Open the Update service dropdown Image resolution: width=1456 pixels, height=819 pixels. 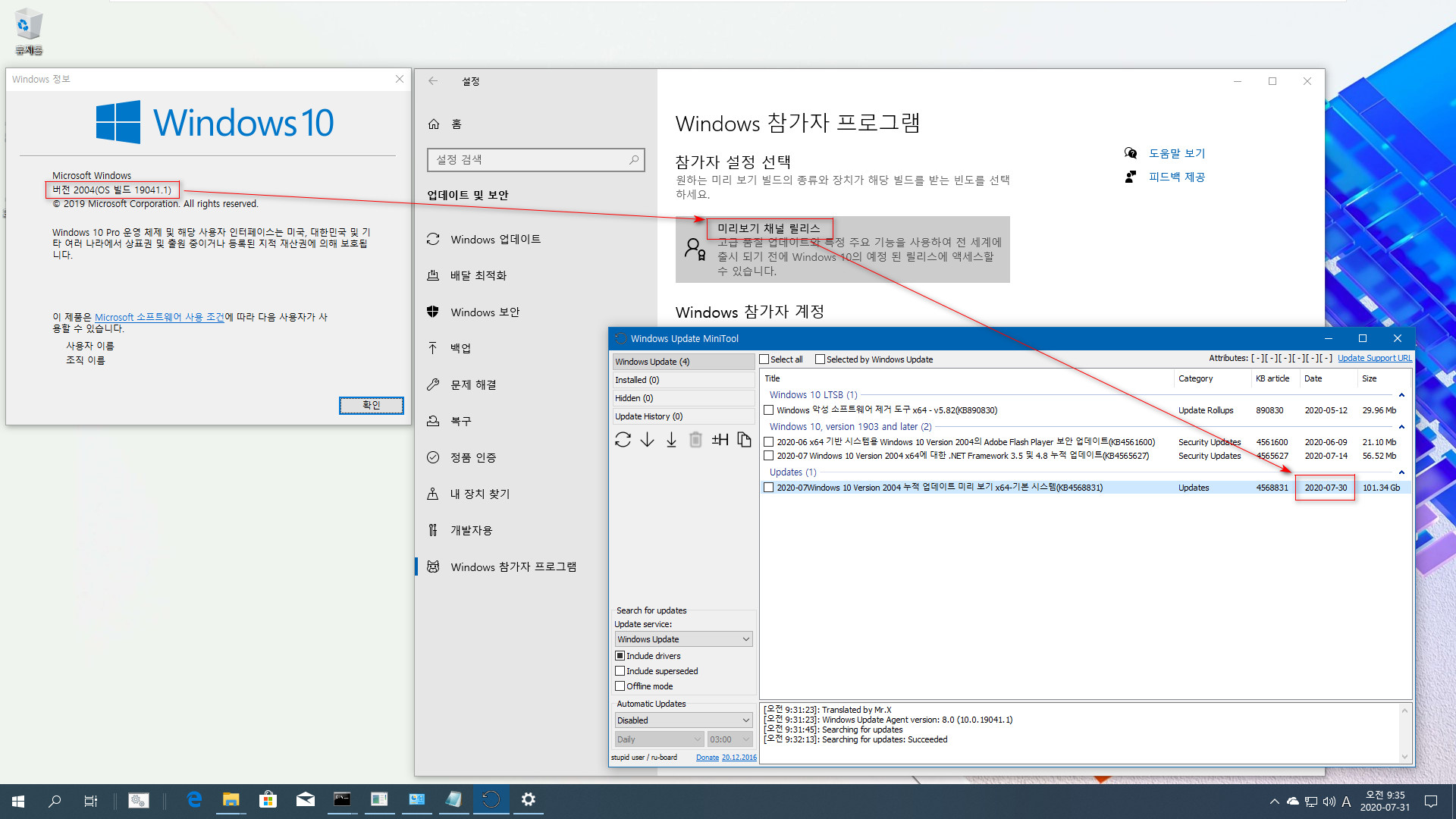[x=683, y=639]
